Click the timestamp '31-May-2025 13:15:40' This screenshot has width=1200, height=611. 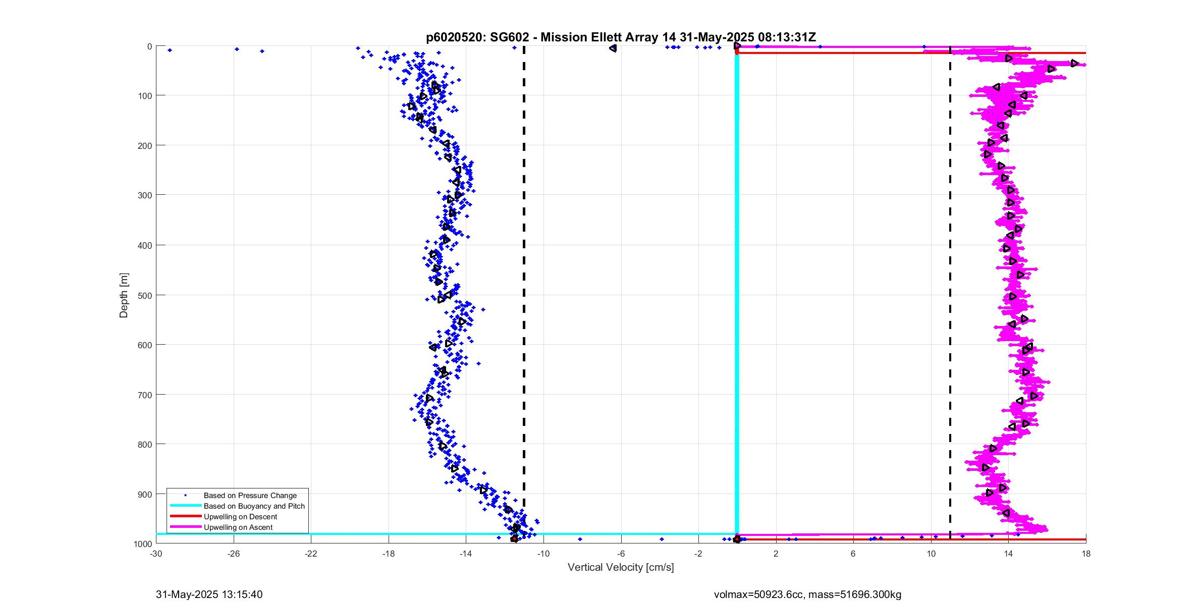209,594
